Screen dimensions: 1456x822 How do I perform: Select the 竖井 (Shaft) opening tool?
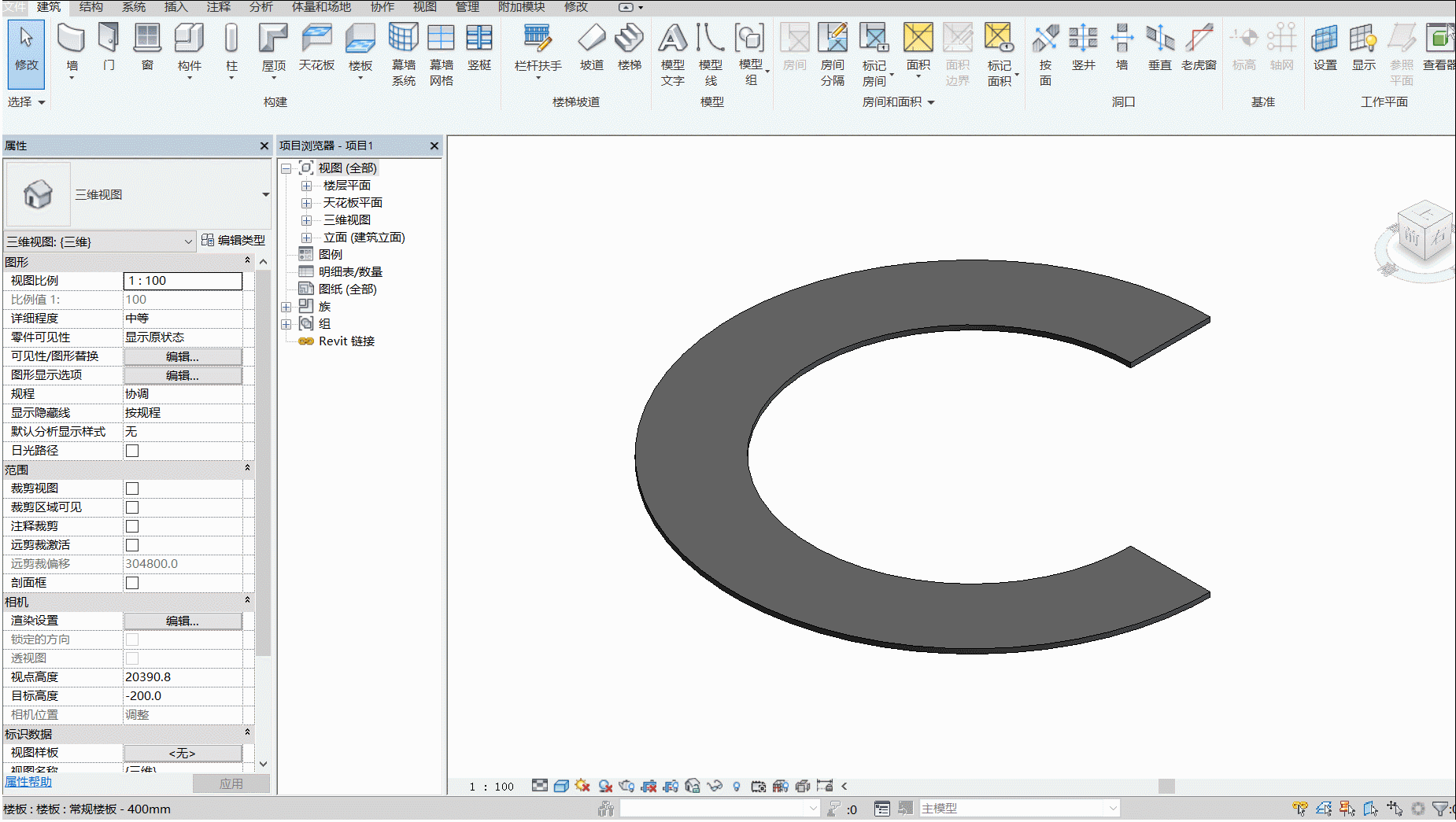click(1084, 47)
